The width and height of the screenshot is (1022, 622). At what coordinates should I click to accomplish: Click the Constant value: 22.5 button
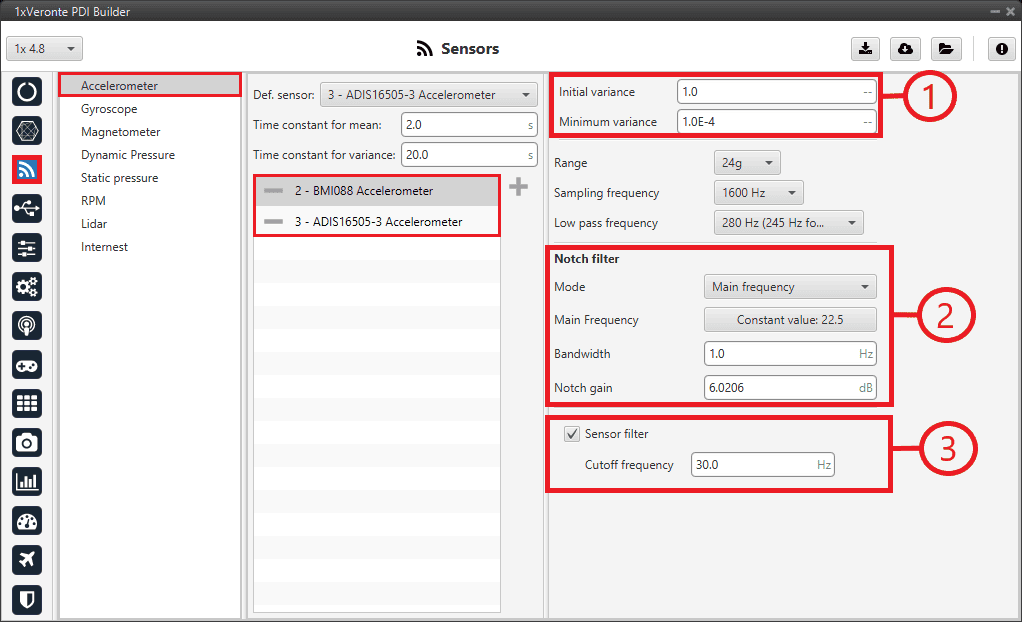(x=789, y=320)
